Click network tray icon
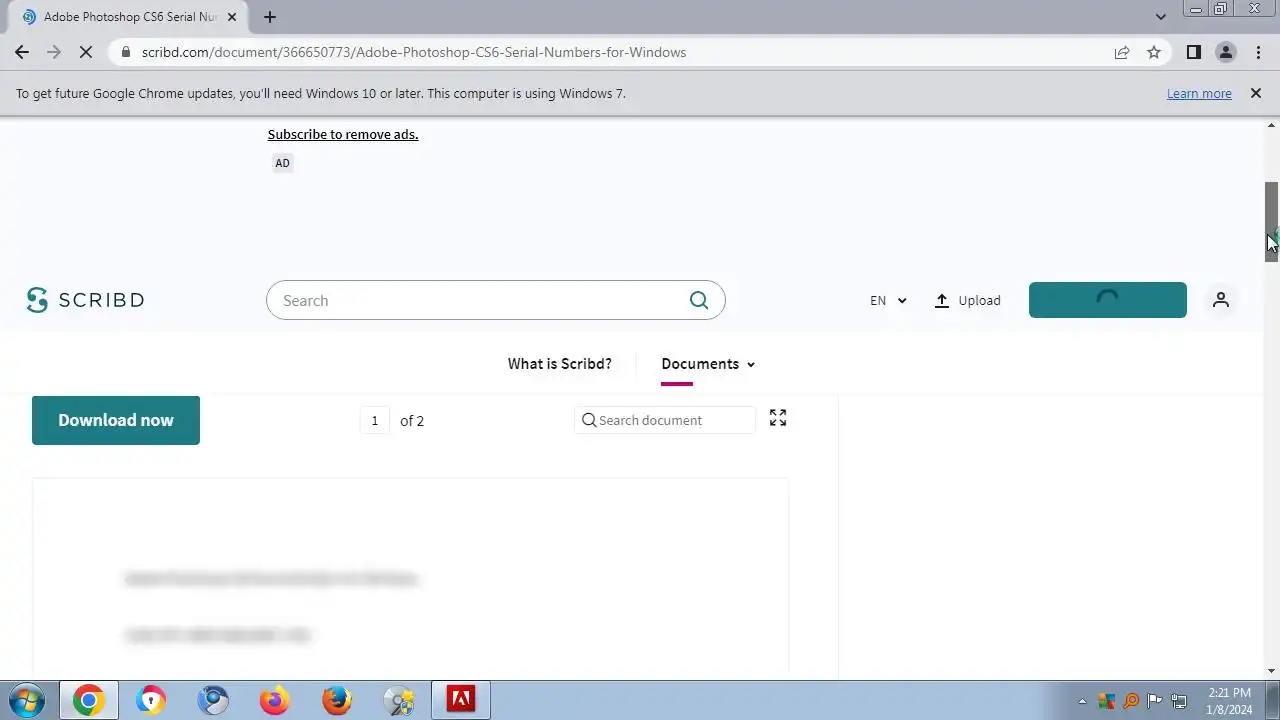Screen dimensions: 1280x720 point(1179,701)
